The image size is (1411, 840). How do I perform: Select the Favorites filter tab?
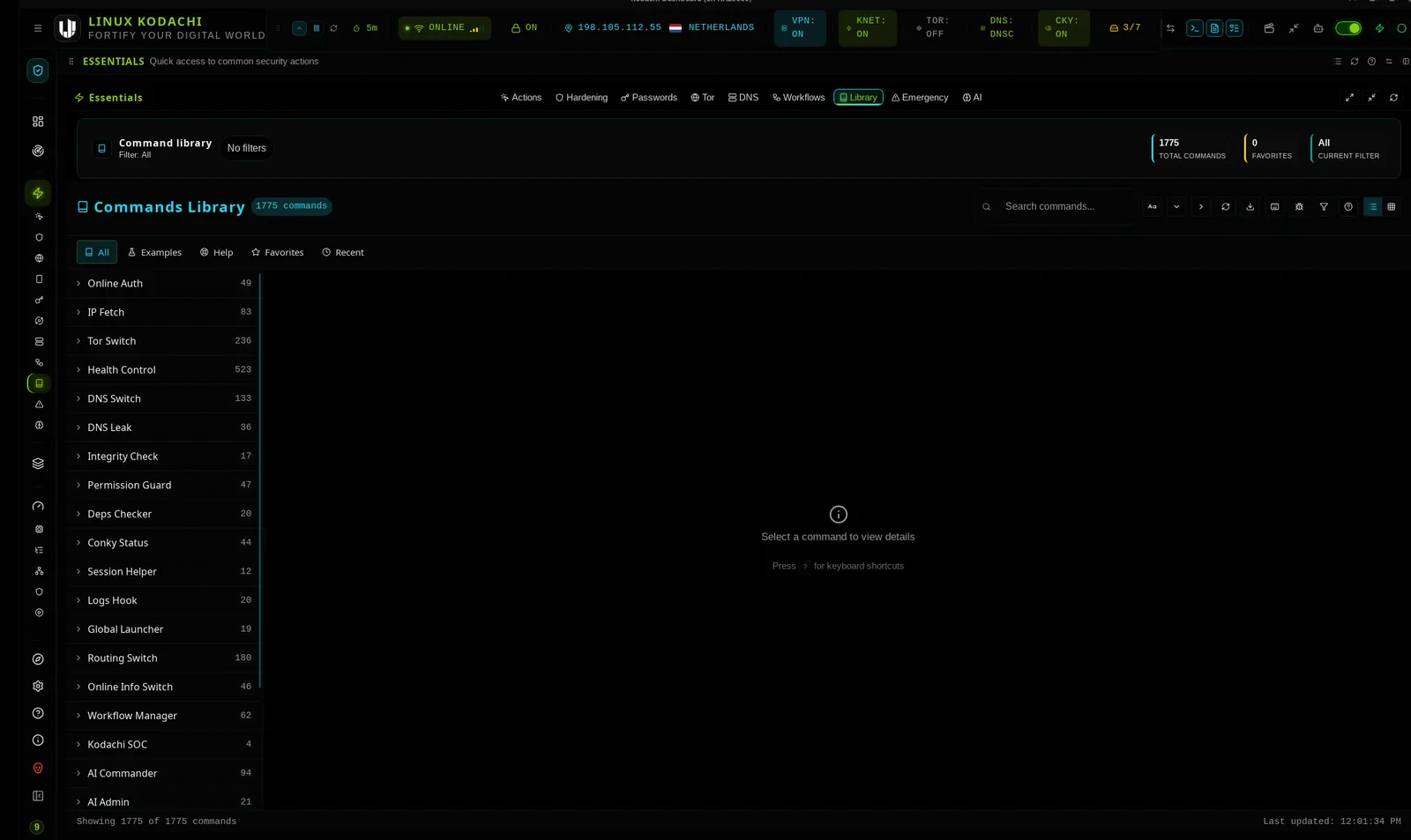point(277,253)
